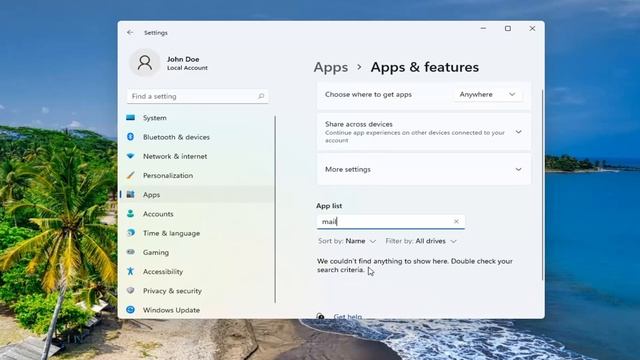Click the Network wifi icon
The width and height of the screenshot is (640, 360).
(x=131, y=156)
